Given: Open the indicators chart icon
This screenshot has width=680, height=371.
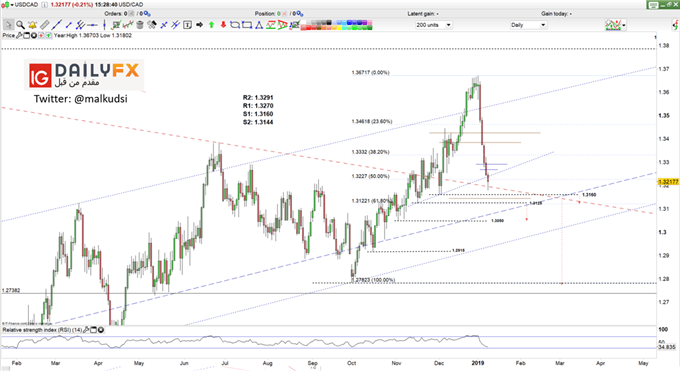Looking at the screenshot, I should (613, 25).
